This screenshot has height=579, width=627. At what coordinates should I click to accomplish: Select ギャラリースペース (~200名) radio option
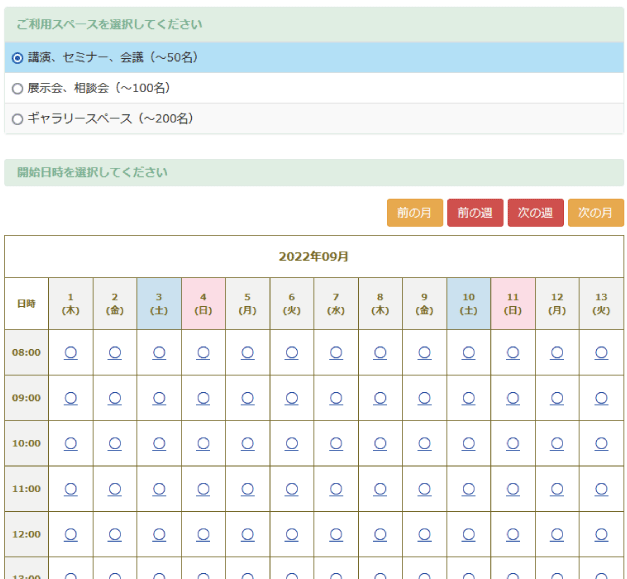(x=17, y=119)
